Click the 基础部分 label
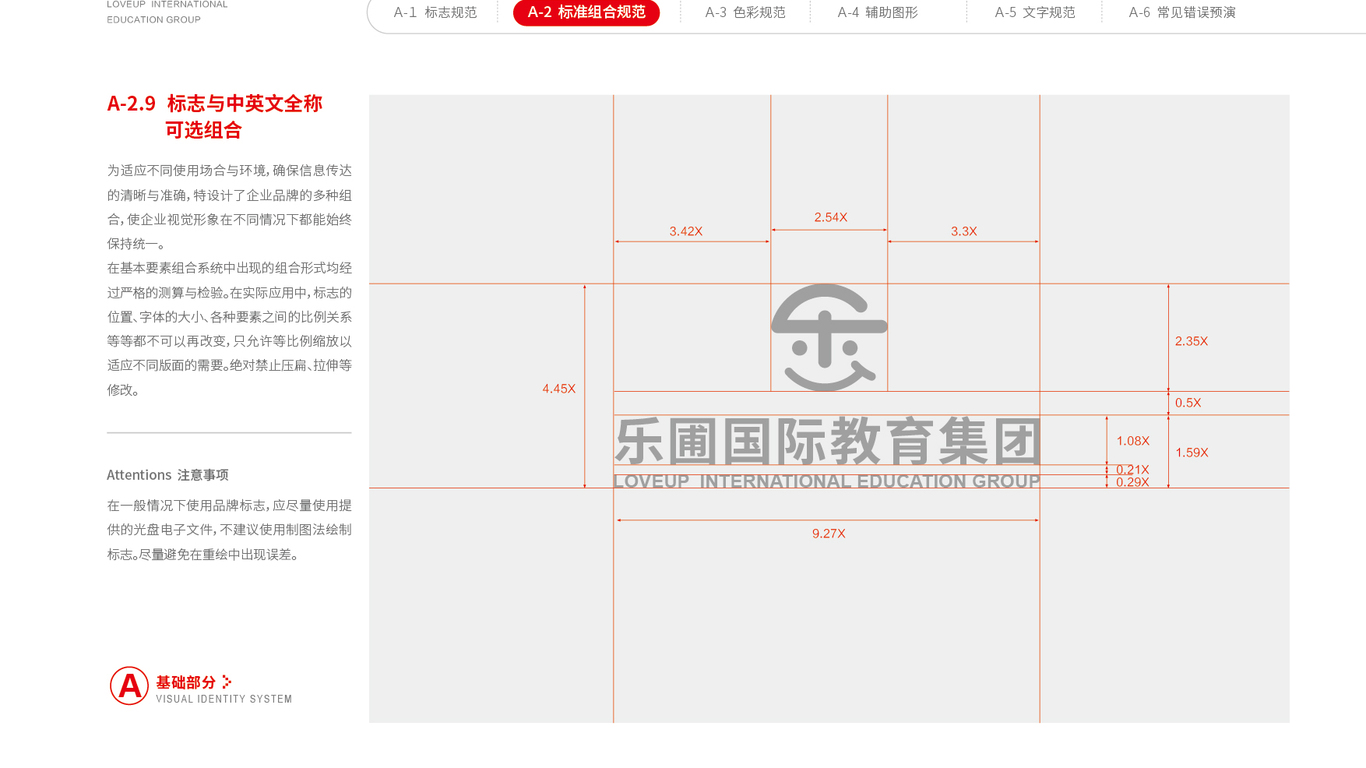The width and height of the screenshot is (1366, 768). pyautogui.click(x=186, y=682)
